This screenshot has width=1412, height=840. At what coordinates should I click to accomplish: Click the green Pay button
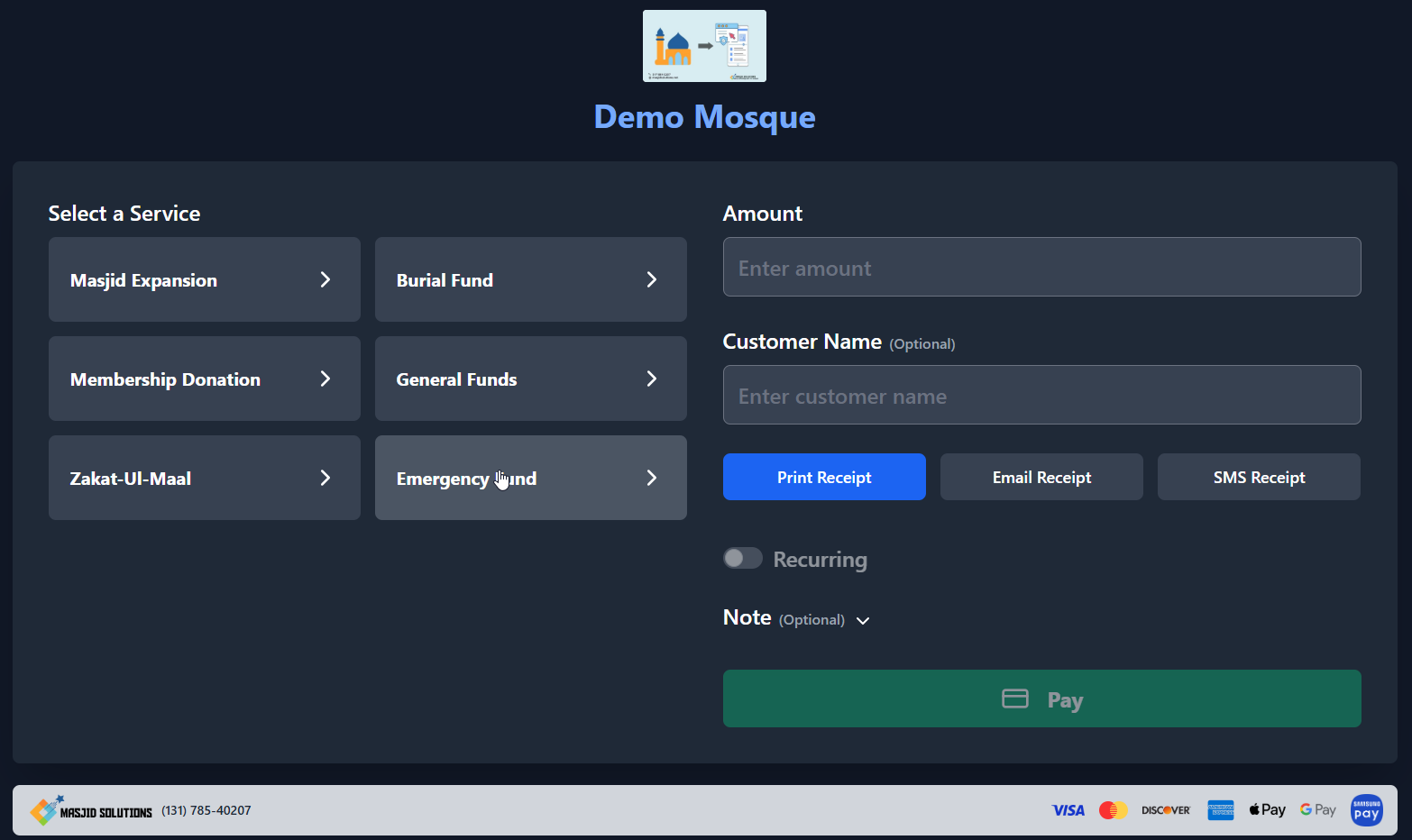pyautogui.click(x=1042, y=698)
